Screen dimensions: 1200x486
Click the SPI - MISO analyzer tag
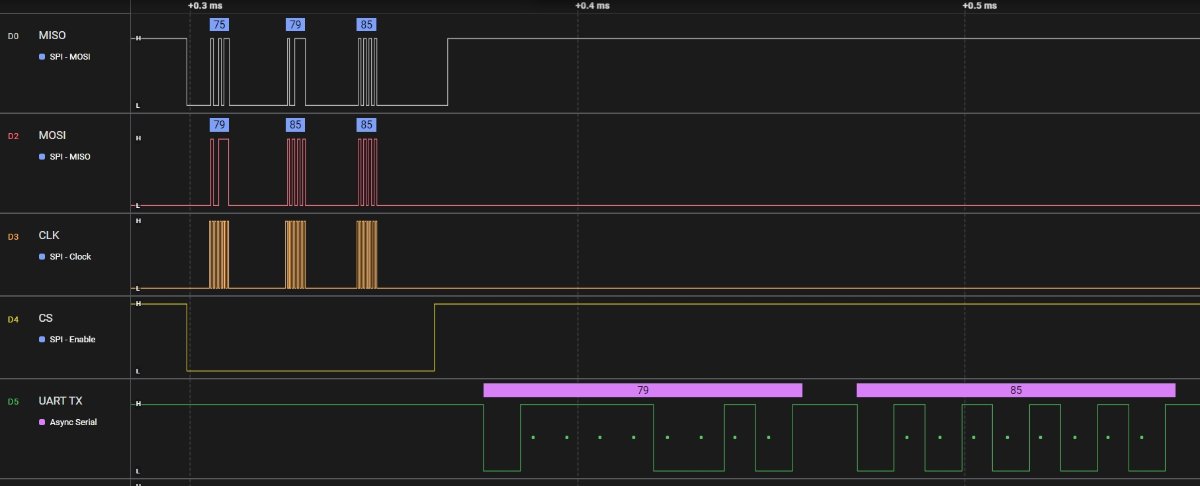click(x=70, y=156)
